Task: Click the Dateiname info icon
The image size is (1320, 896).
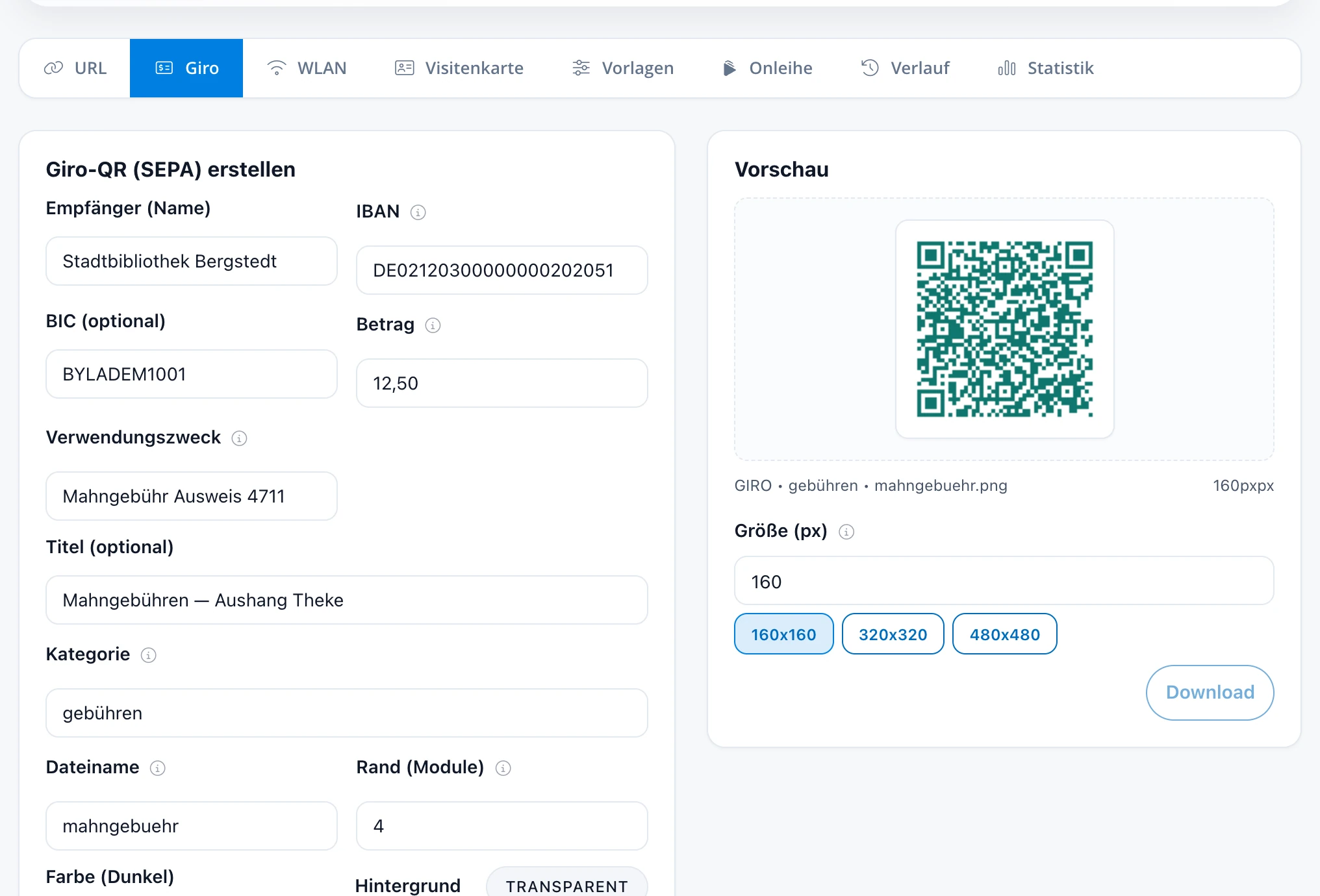Action: tap(158, 768)
